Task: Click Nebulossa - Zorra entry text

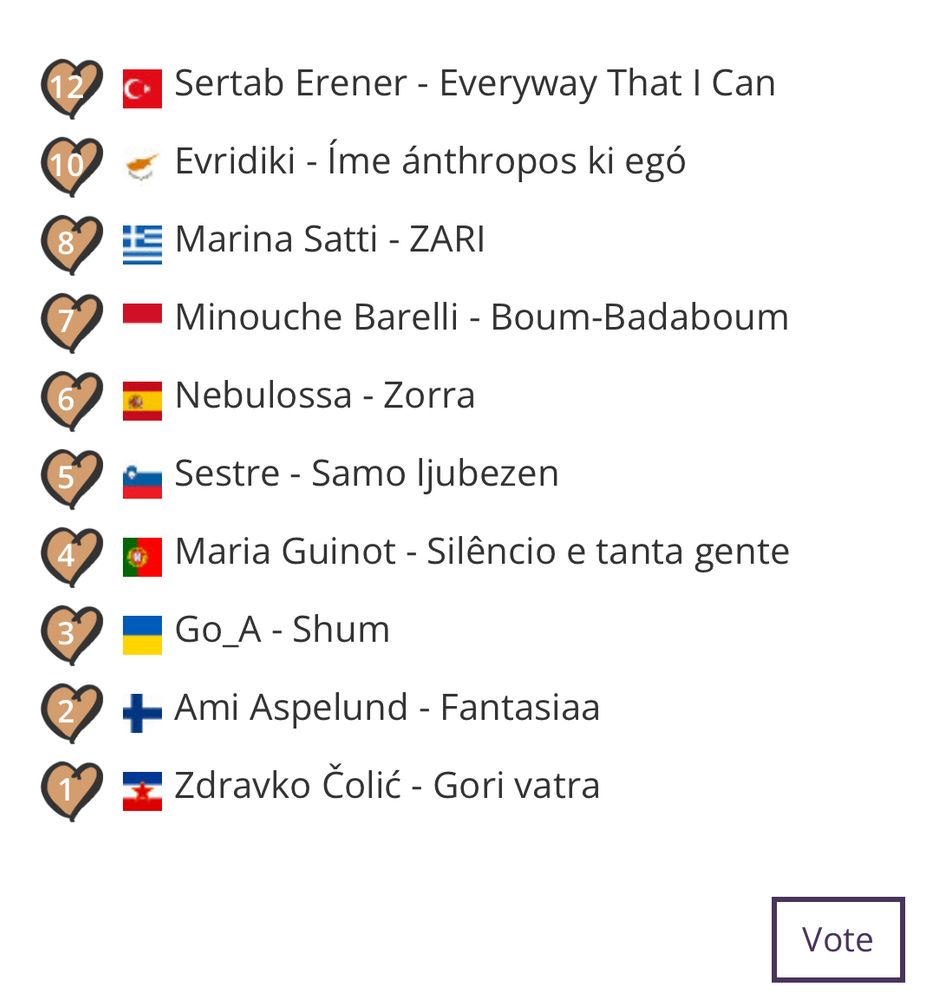Action: 325,395
